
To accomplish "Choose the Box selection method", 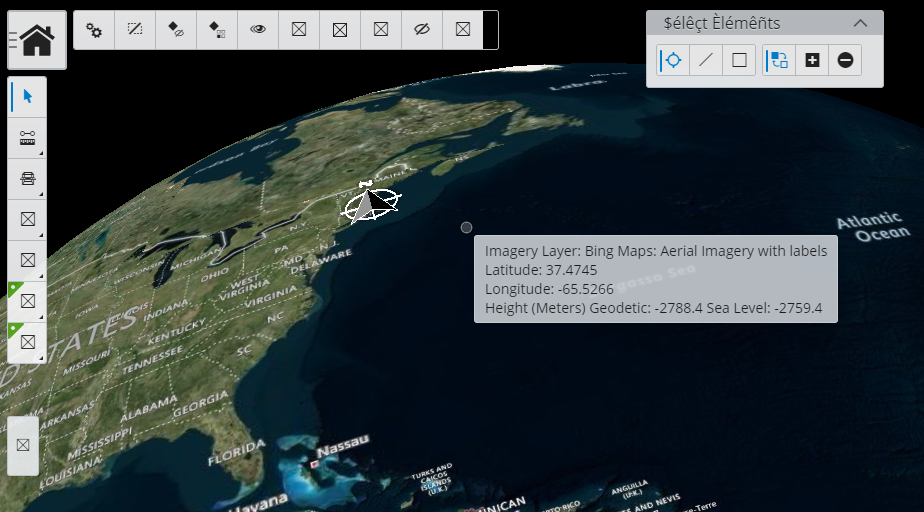I will click(x=739, y=60).
